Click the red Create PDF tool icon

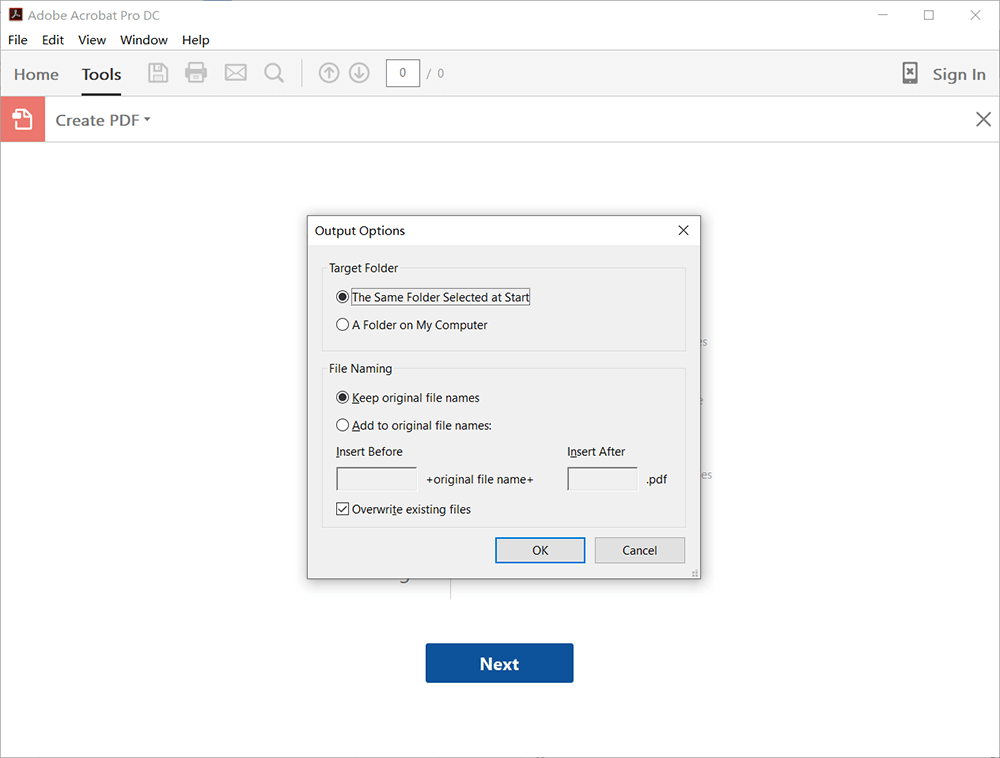pyautogui.click(x=23, y=120)
